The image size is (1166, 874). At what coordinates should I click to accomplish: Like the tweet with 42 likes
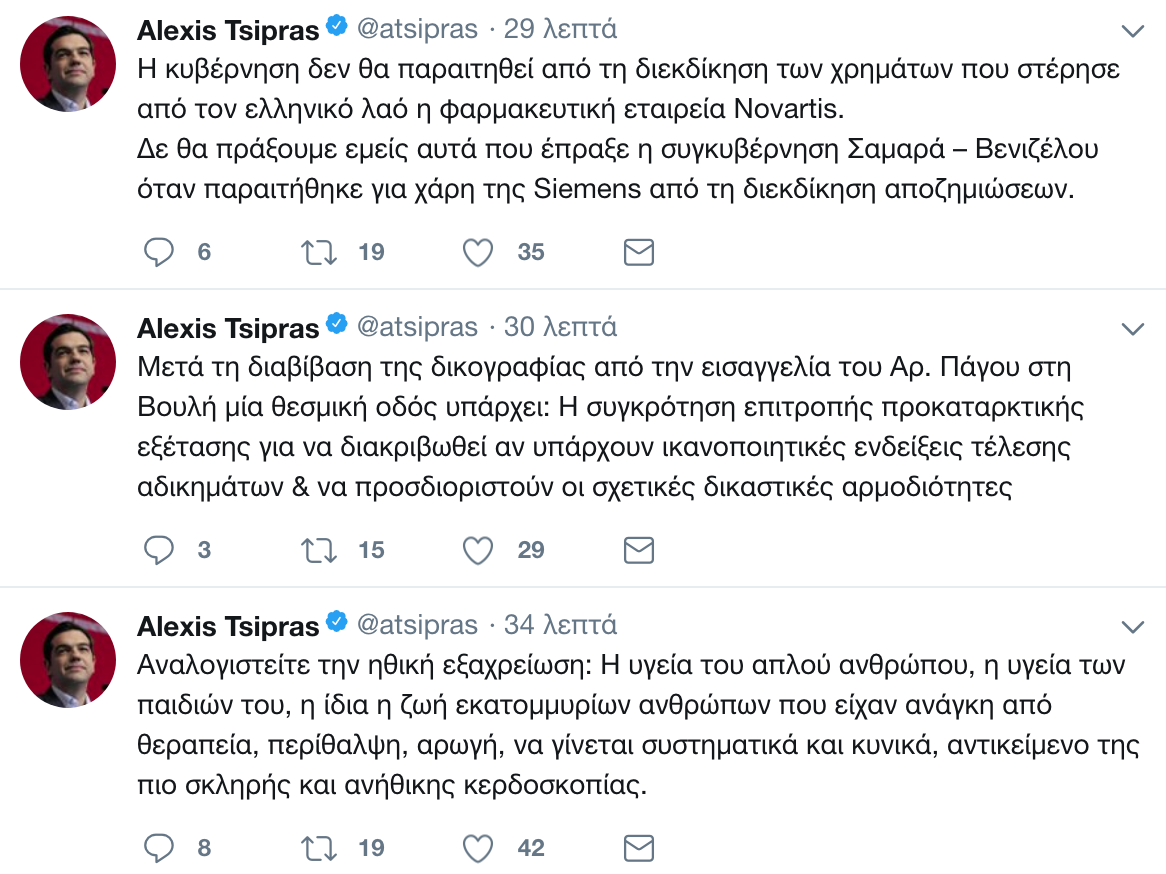pos(479,848)
